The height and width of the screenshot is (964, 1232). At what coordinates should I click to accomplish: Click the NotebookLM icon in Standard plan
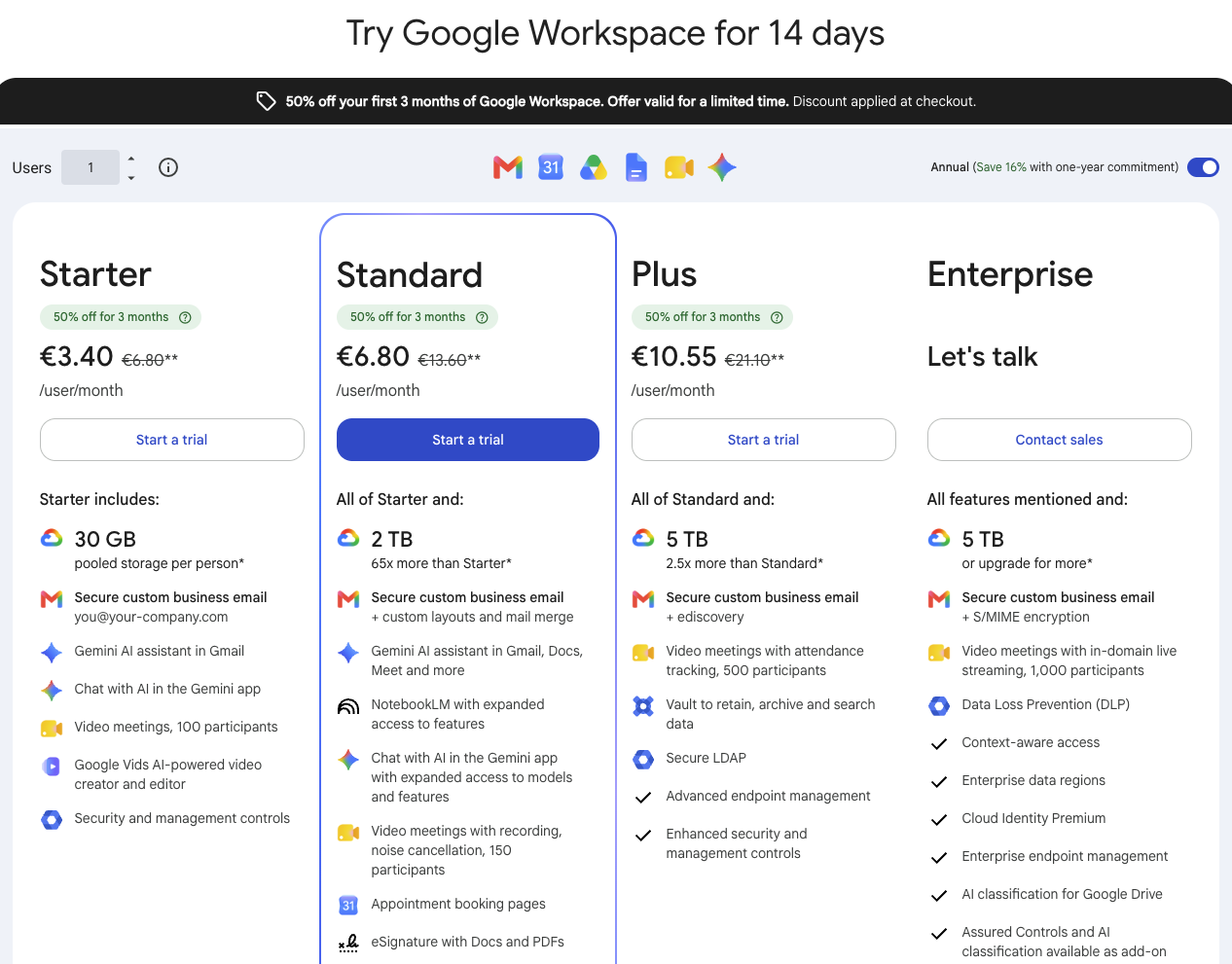(x=348, y=706)
